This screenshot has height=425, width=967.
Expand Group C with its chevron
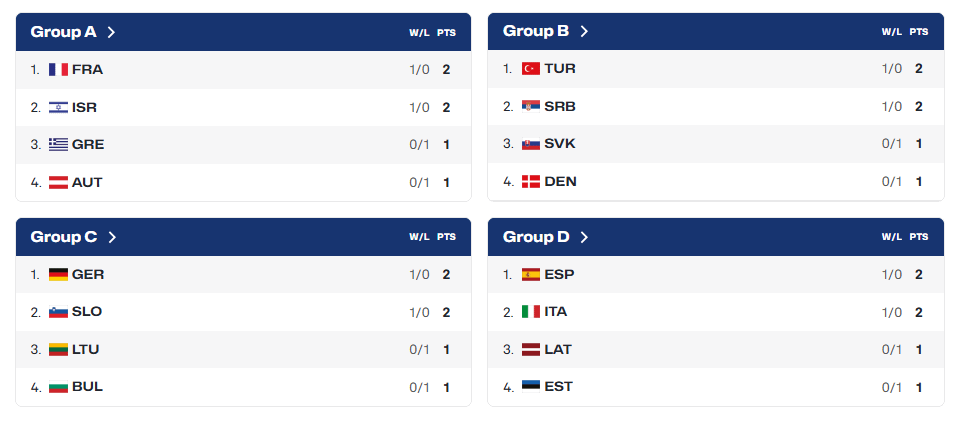click(x=112, y=237)
